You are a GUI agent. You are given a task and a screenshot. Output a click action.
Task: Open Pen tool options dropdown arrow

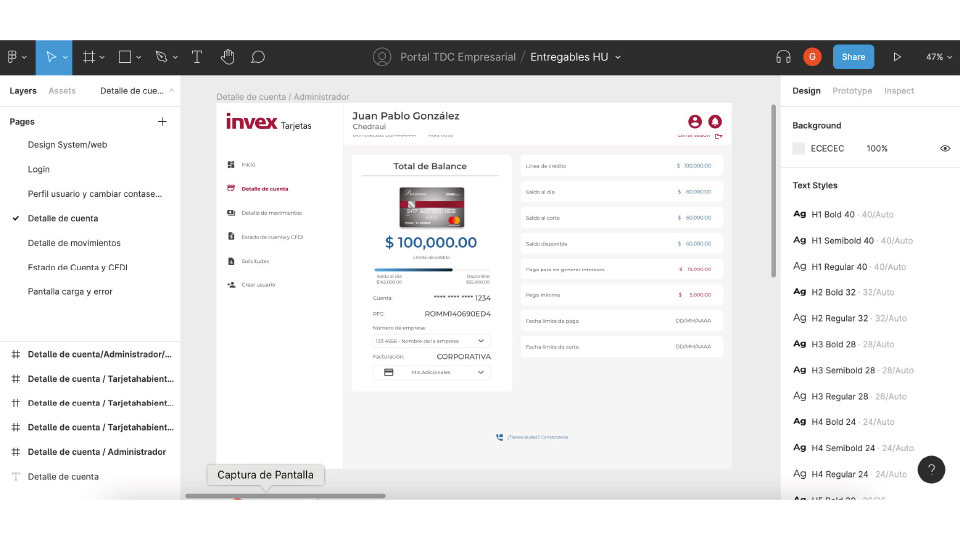click(x=175, y=58)
